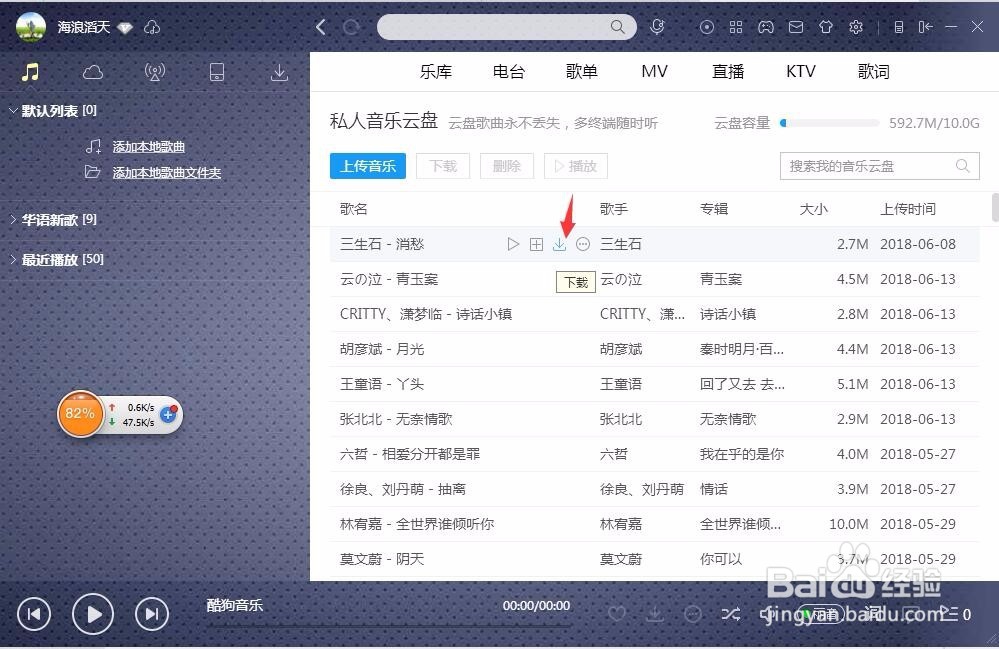Open the skins/themes shirt icon
The width and height of the screenshot is (999, 649).
pyautogui.click(x=826, y=27)
